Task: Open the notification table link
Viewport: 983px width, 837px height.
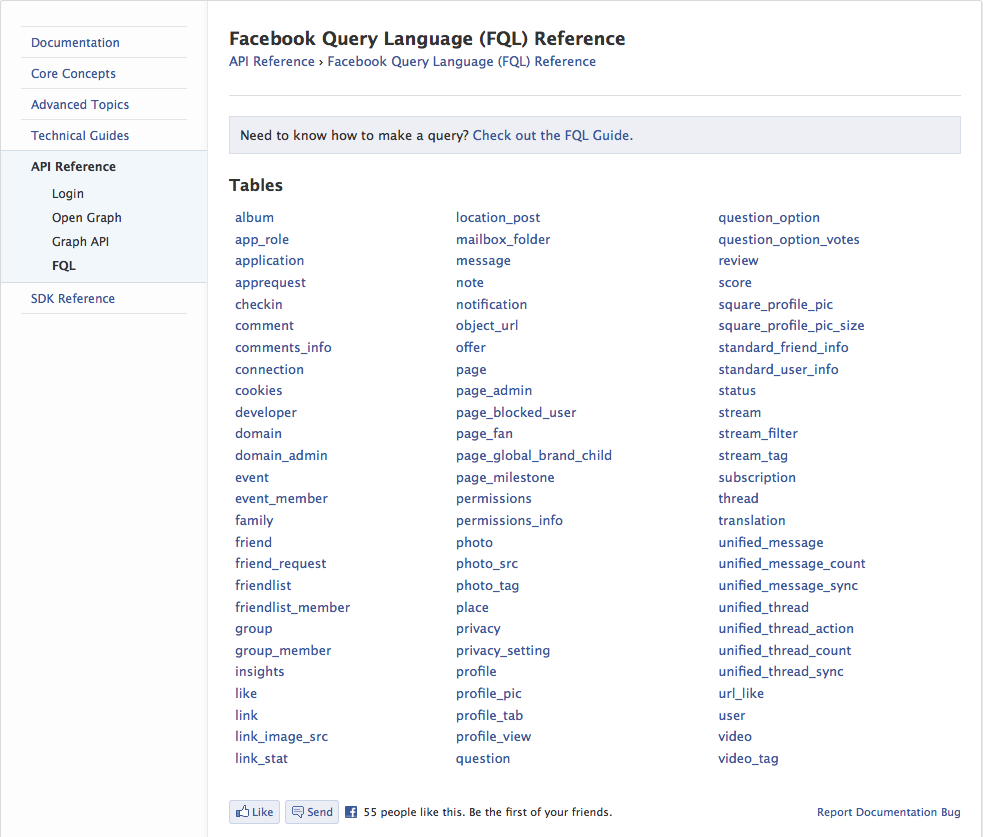Action: pyautogui.click(x=492, y=304)
